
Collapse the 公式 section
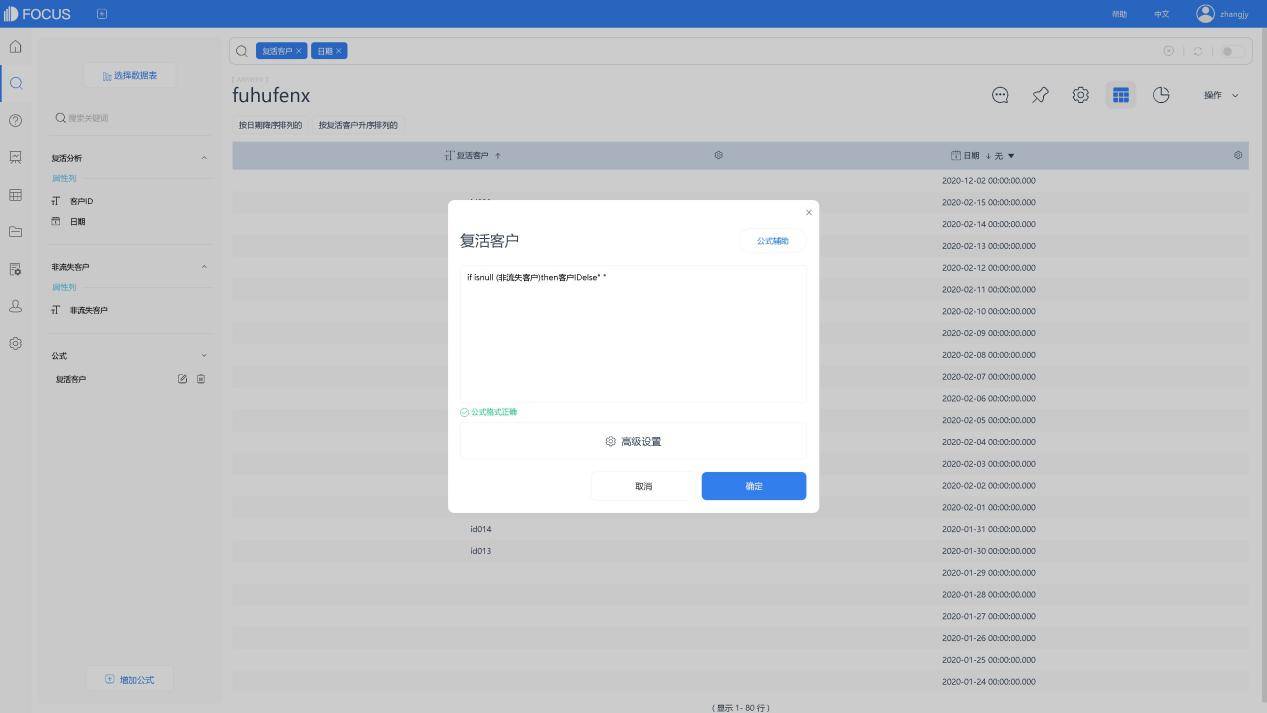tap(204, 356)
